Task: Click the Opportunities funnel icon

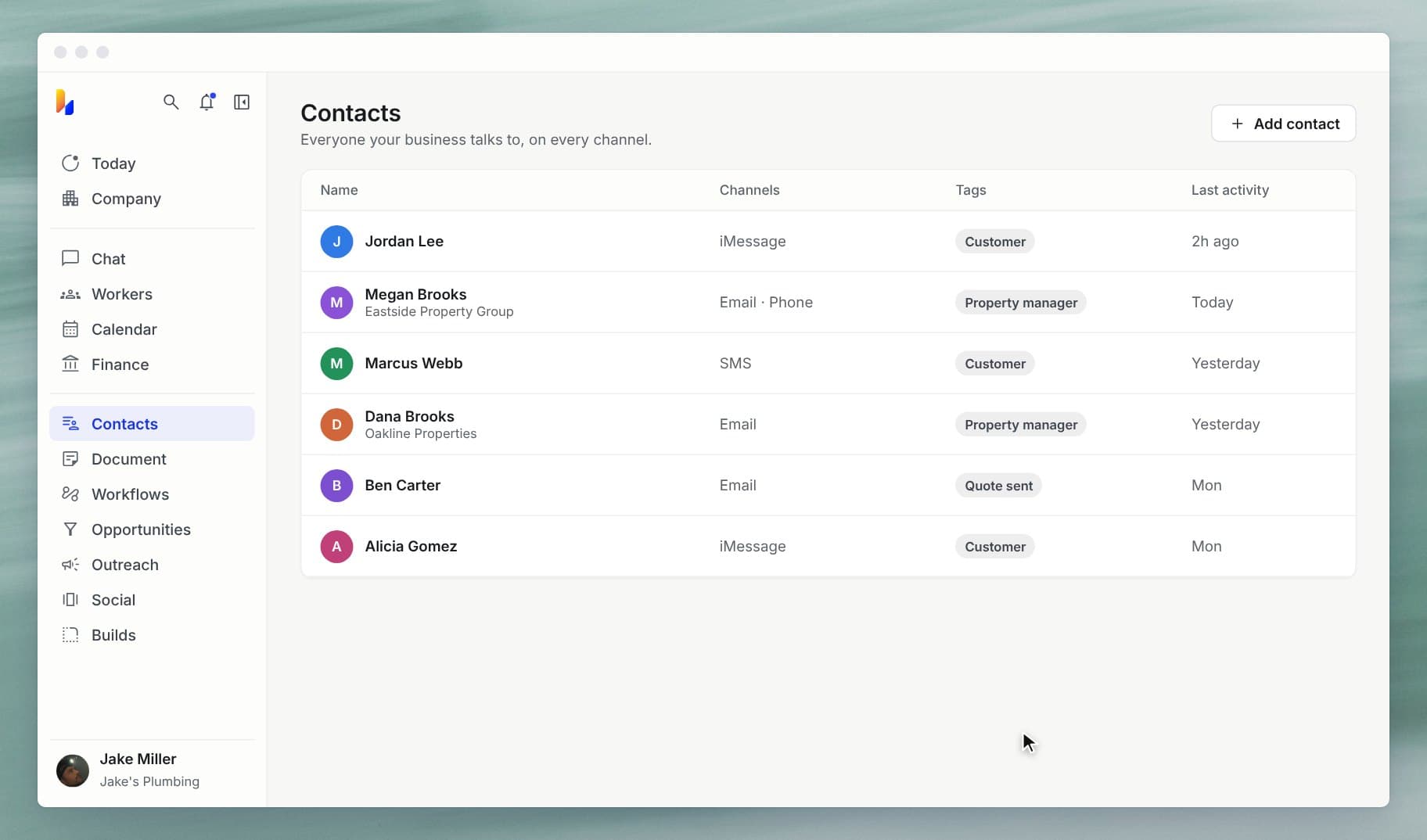Action: (70, 529)
